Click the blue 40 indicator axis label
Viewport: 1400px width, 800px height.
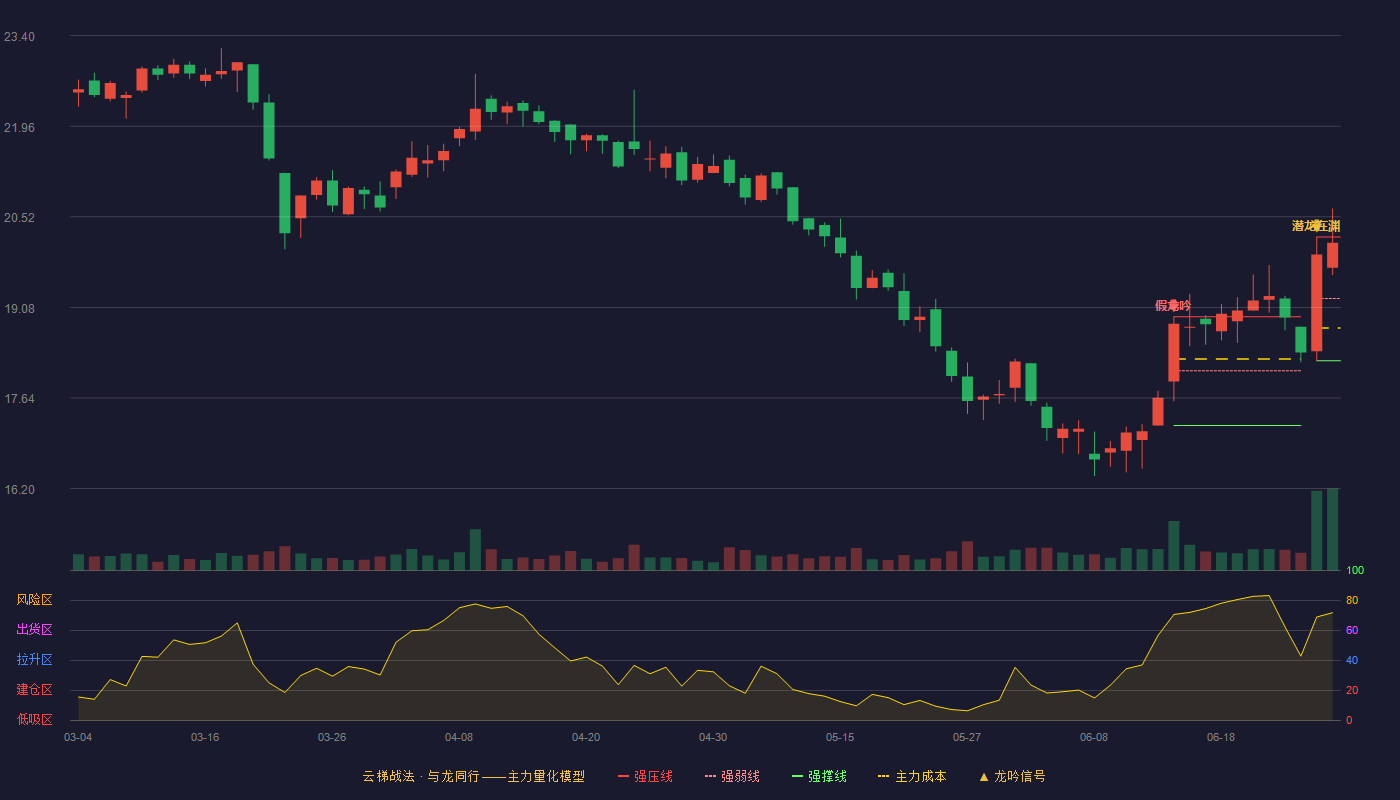click(1352, 660)
